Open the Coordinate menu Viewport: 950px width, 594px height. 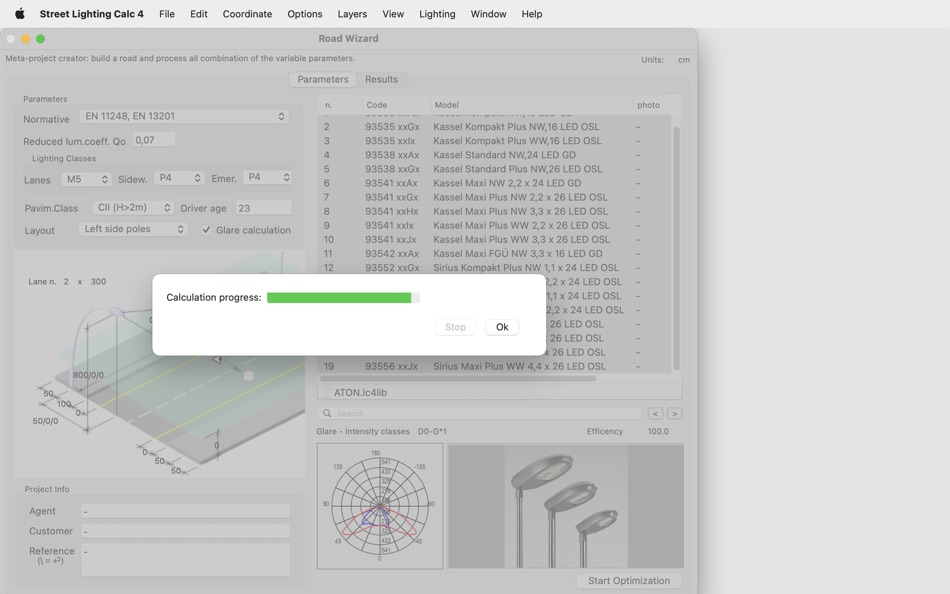click(247, 14)
